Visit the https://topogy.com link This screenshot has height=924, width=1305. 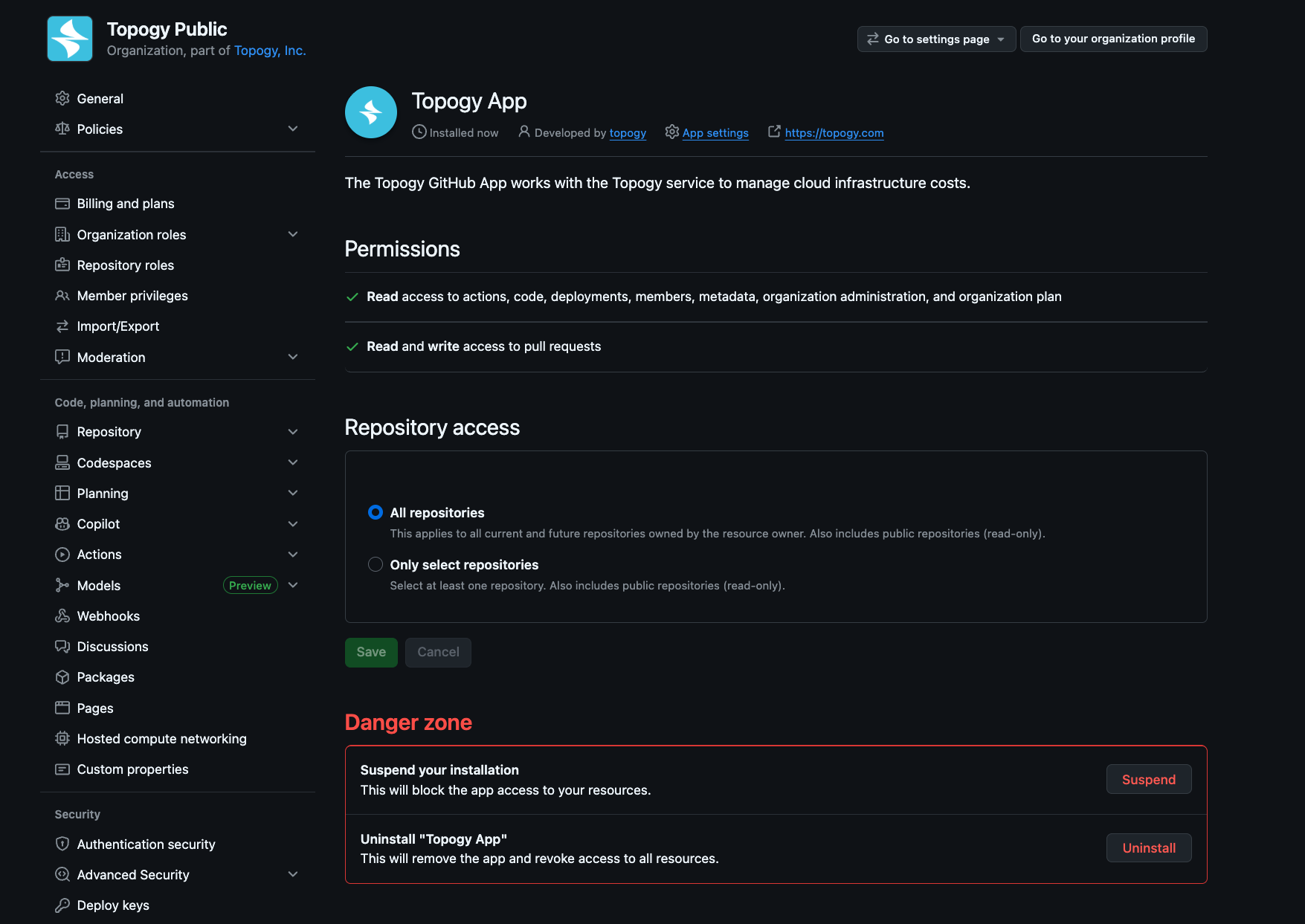(834, 132)
